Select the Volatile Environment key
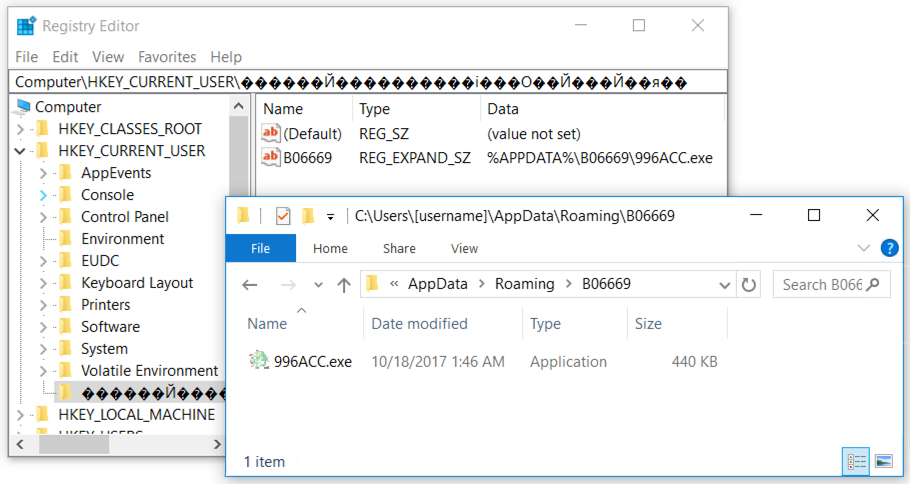This screenshot has width=910, height=484. (150, 371)
